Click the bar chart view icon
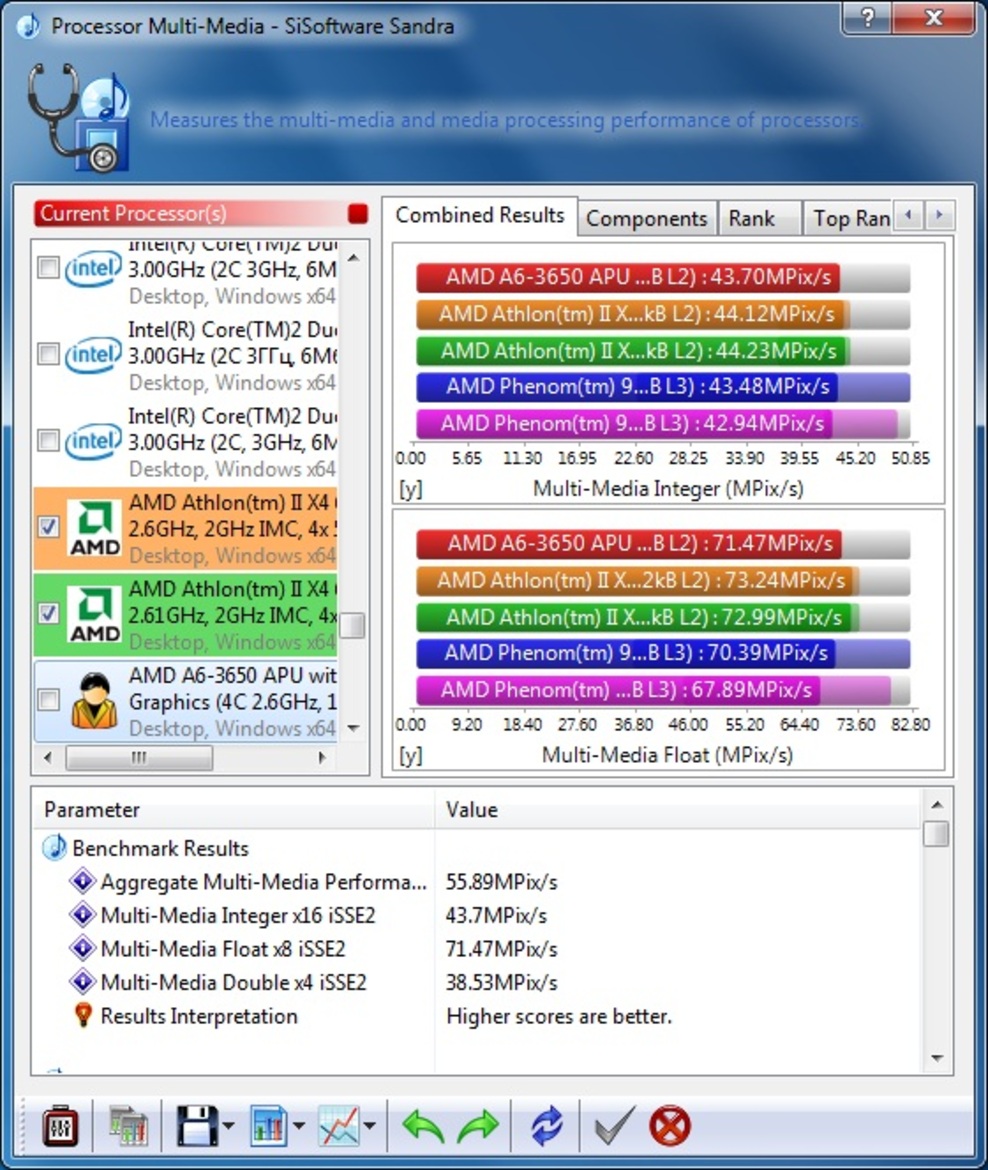The width and height of the screenshot is (988, 1170). click(268, 1126)
